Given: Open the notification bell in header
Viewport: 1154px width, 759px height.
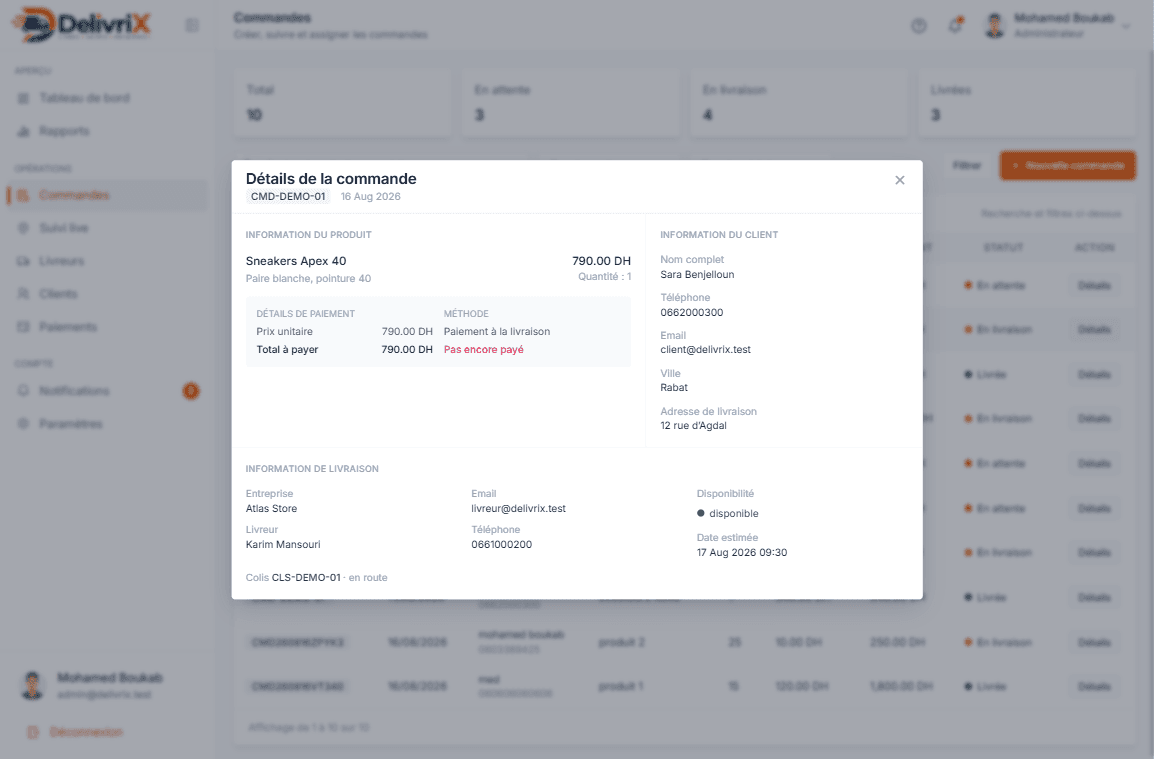Looking at the screenshot, I should point(955,26).
